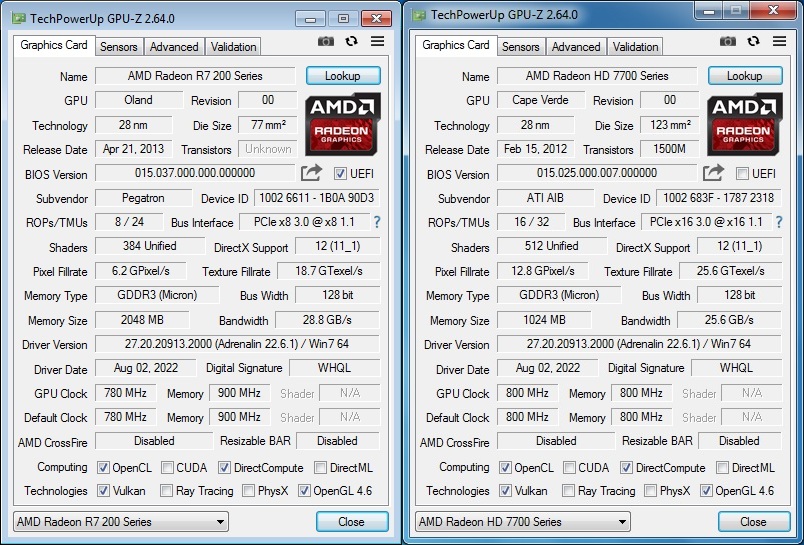Click GPU field showing Cape Verde
Image resolution: width=804 pixels, height=545 pixels.
pyautogui.click(x=541, y=100)
